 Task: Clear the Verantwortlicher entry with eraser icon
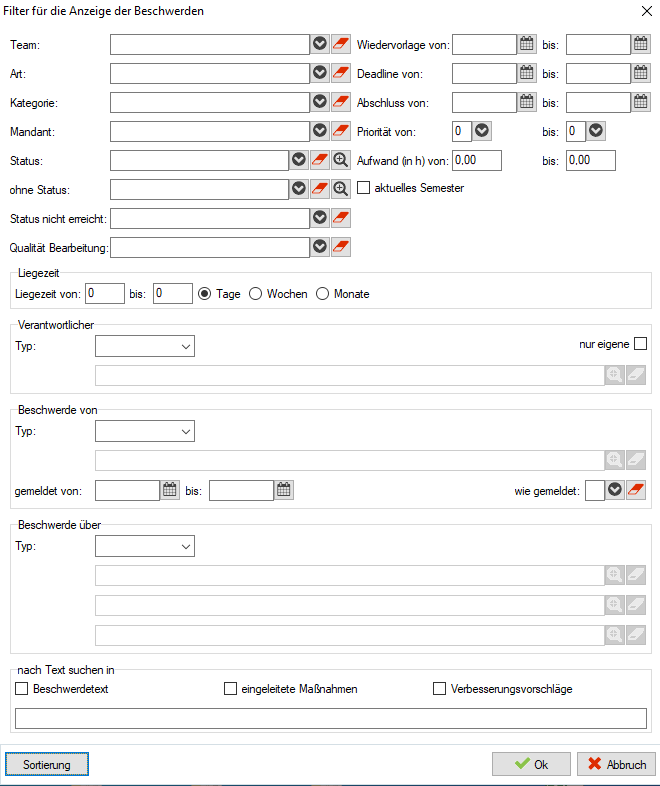[636, 375]
